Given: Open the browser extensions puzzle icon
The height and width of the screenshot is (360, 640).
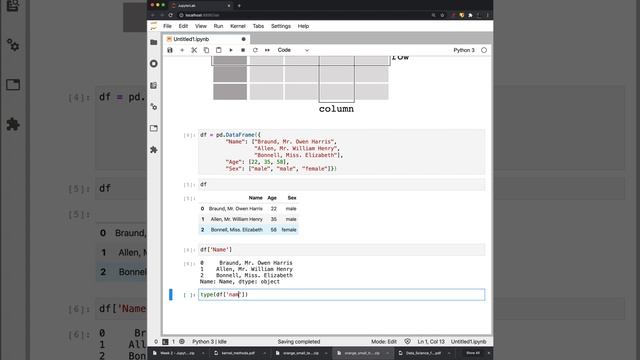Looking at the screenshot, I should pos(471,15).
